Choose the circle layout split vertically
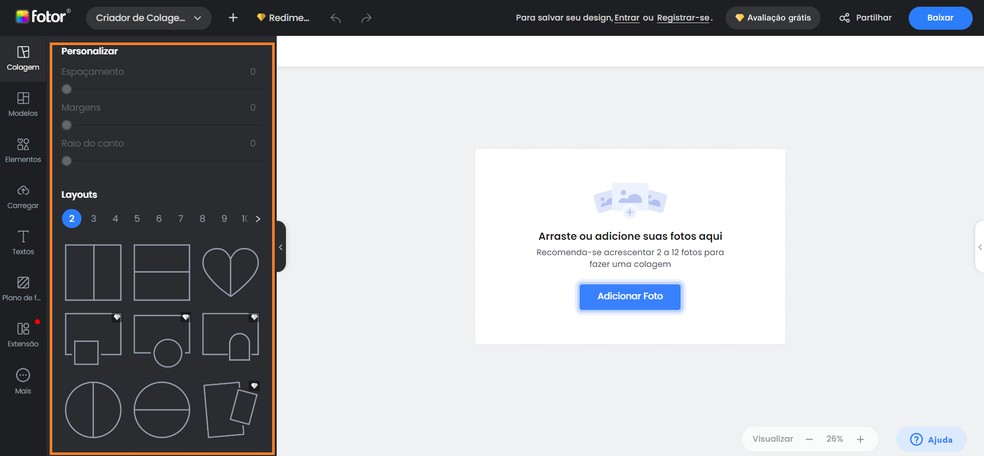Screen dimensions: 984x456 94,410
